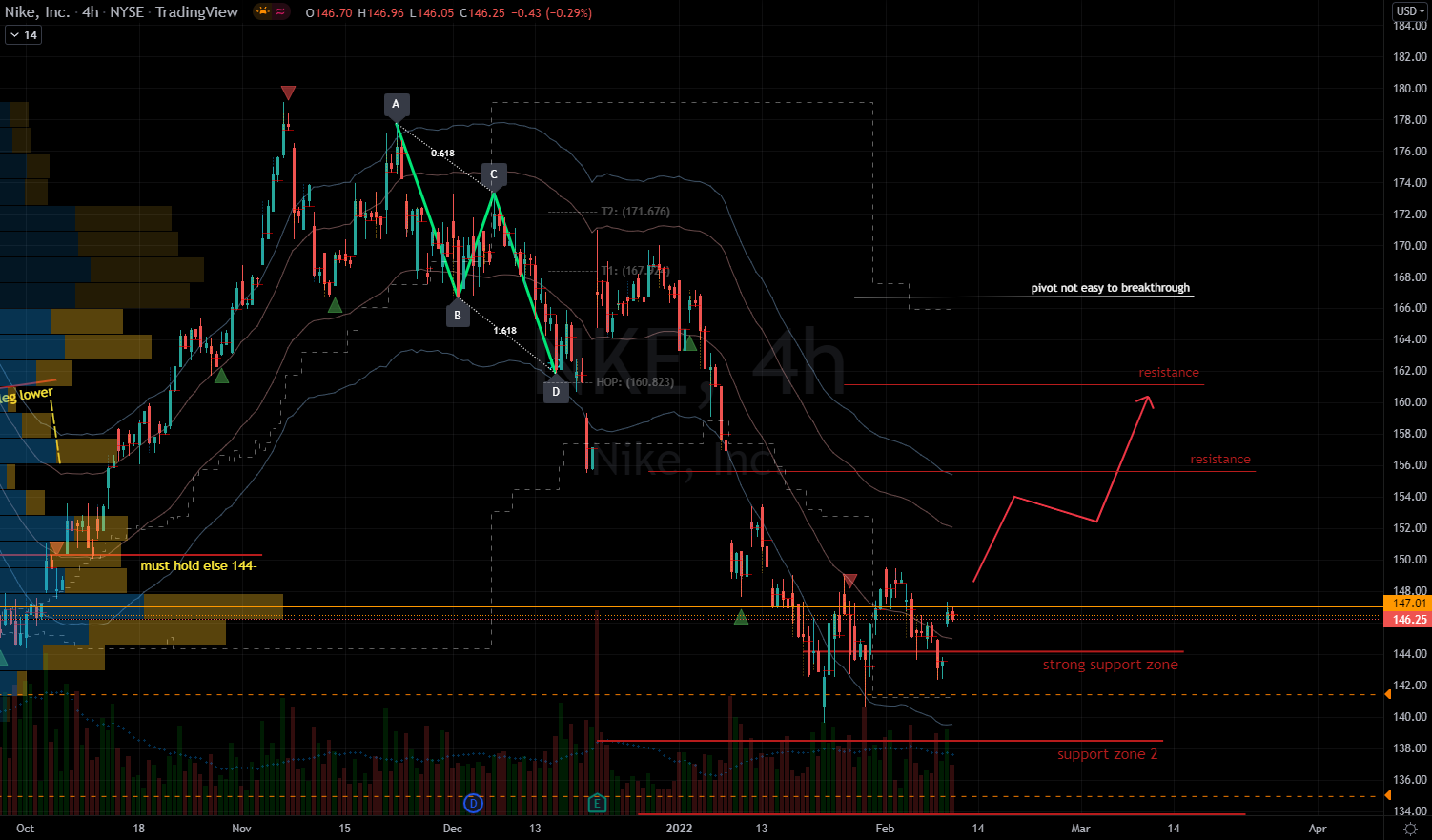The width and height of the screenshot is (1432, 840).
Task: Expand the collapsed 14 indicators legend
Action: click(23, 35)
